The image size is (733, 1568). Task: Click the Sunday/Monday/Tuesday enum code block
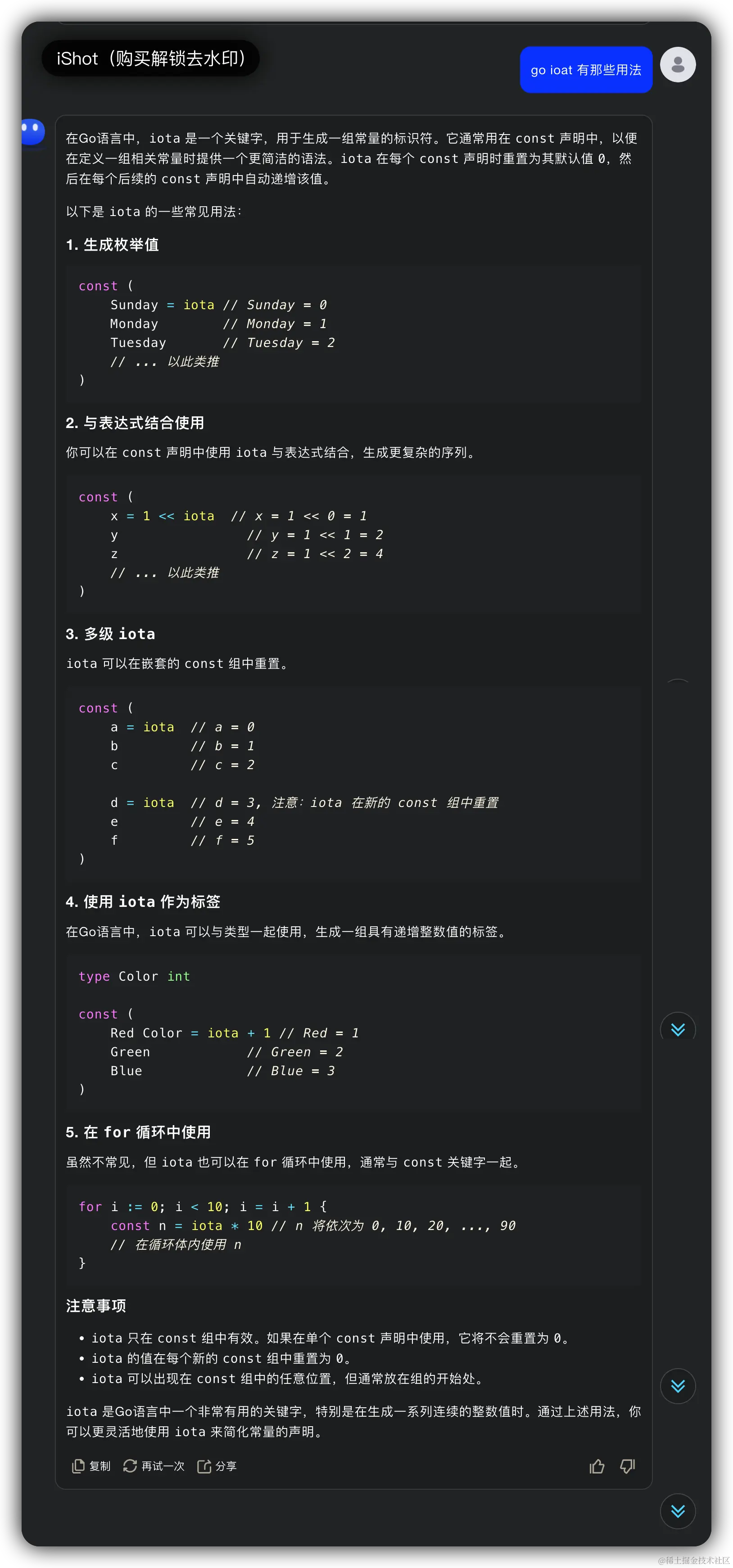353,333
